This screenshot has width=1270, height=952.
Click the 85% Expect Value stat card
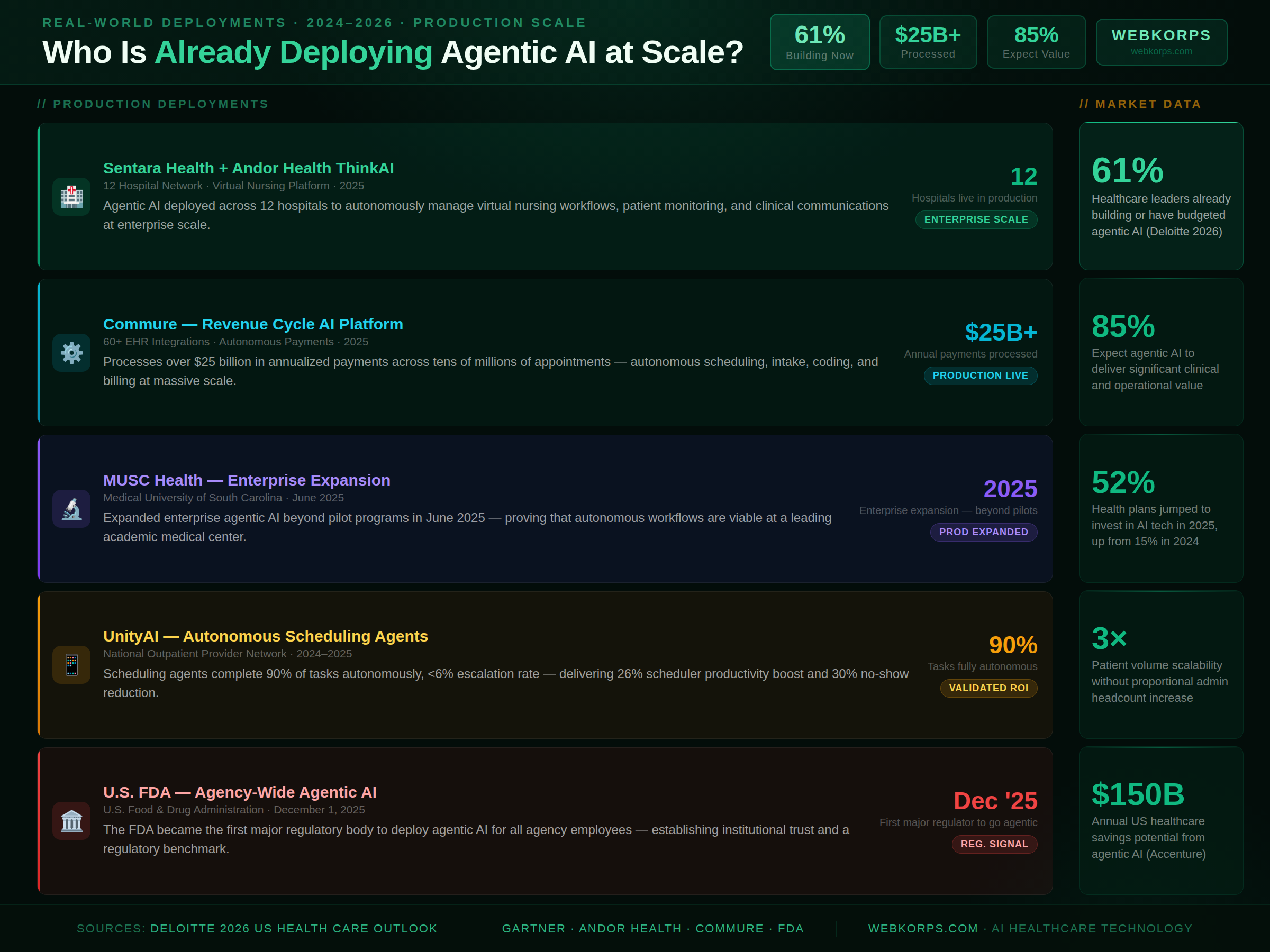[1036, 42]
